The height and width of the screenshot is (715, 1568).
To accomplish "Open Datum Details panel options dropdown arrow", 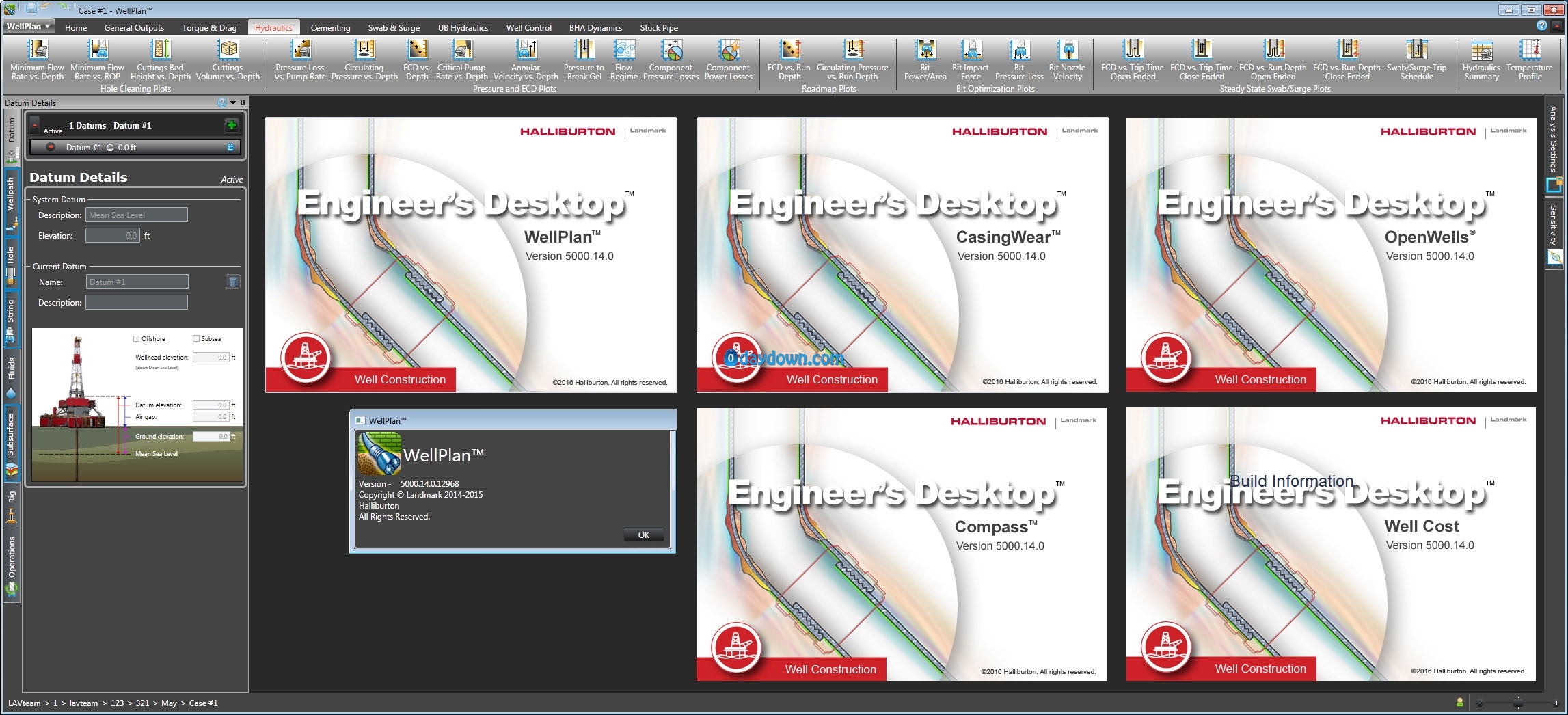I will [233, 103].
